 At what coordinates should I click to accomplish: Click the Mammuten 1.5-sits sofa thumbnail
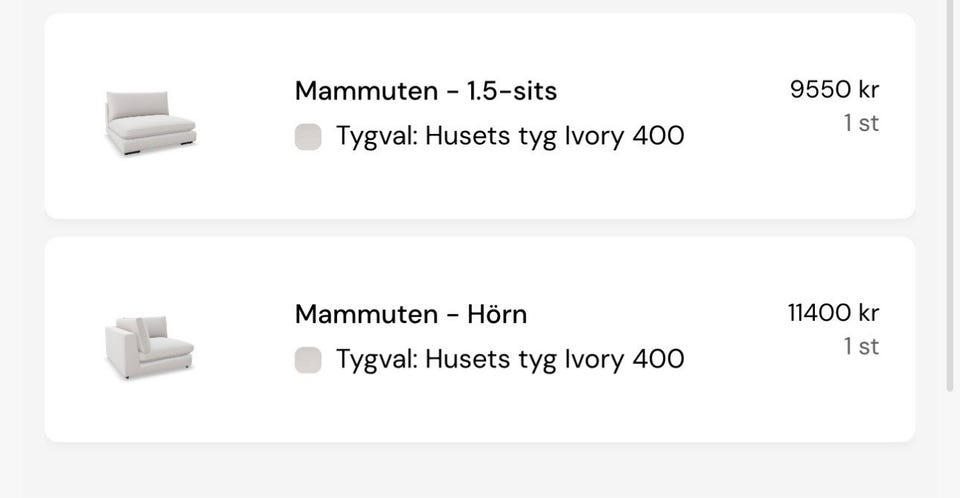coord(151,122)
